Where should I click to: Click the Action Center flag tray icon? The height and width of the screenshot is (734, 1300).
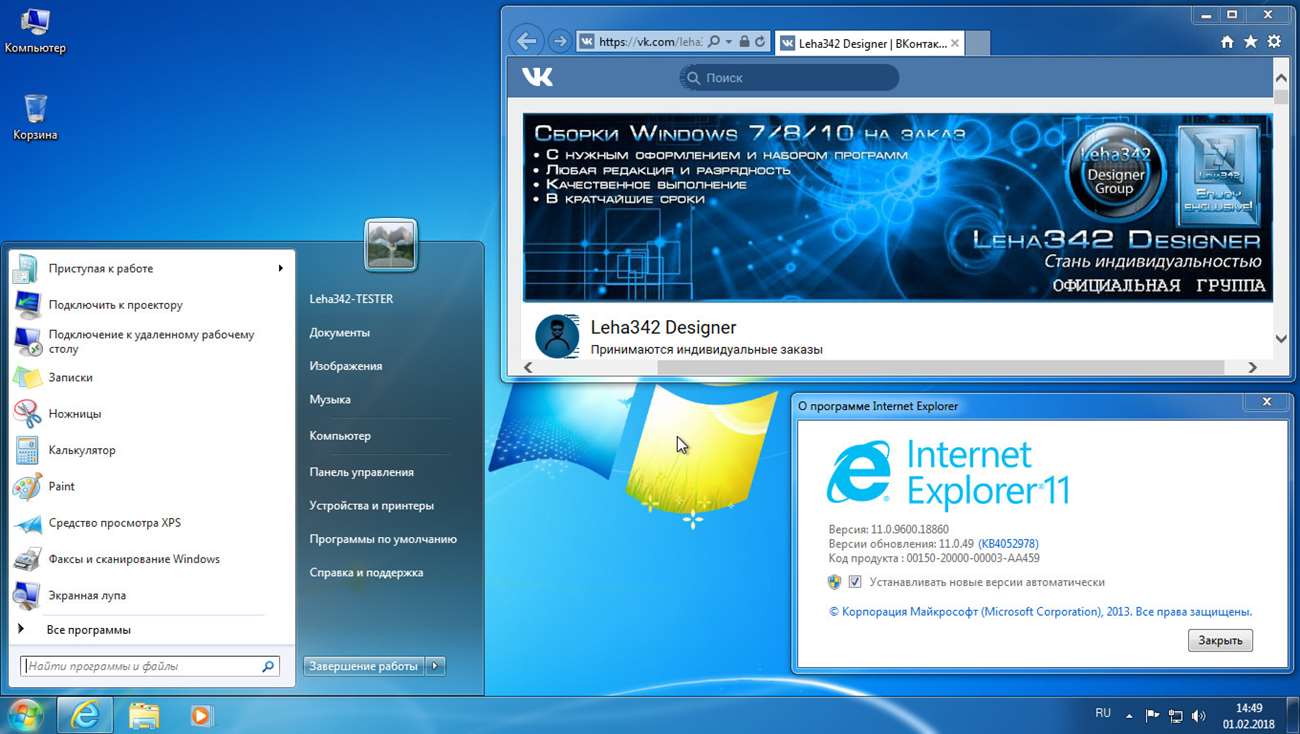coord(1152,716)
